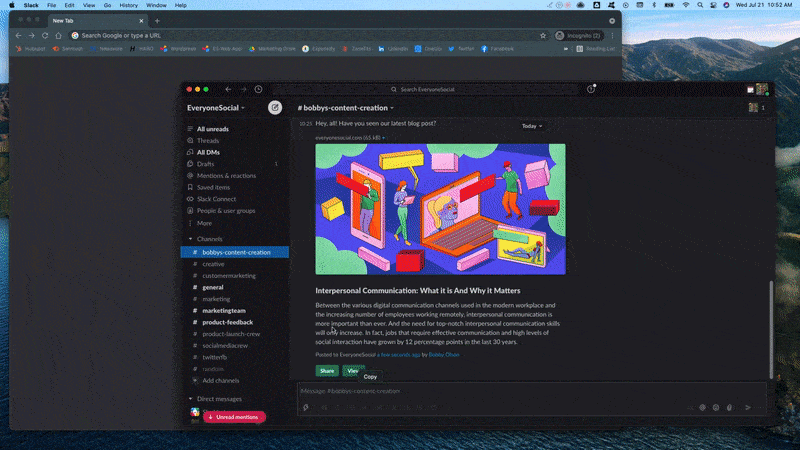Click the message input for #bobbys-content-creation
The width and height of the screenshot is (800, 450).
coord(532,391)
